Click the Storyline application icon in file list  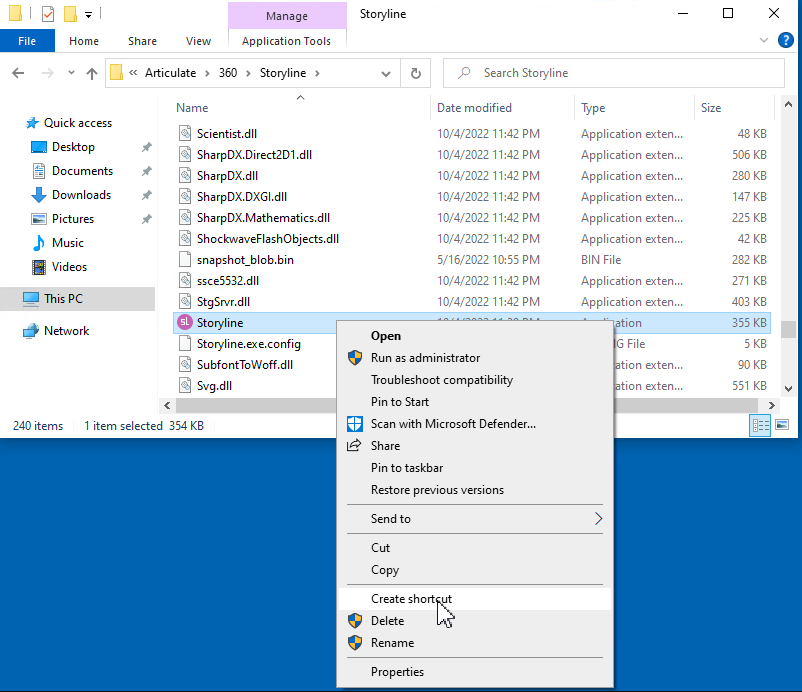(x=185, y=322)
